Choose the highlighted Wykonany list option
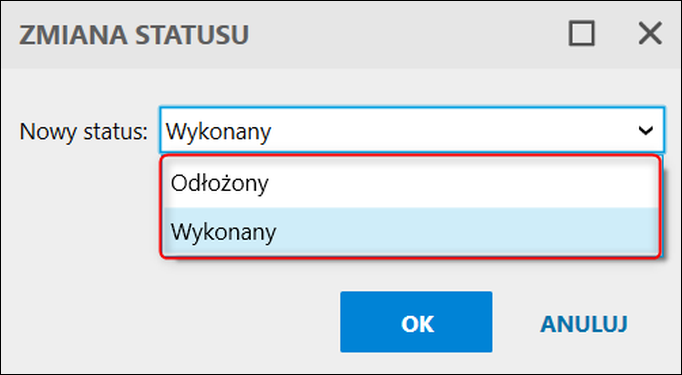Screen dimensions: 682x375 tap(410, 232)
